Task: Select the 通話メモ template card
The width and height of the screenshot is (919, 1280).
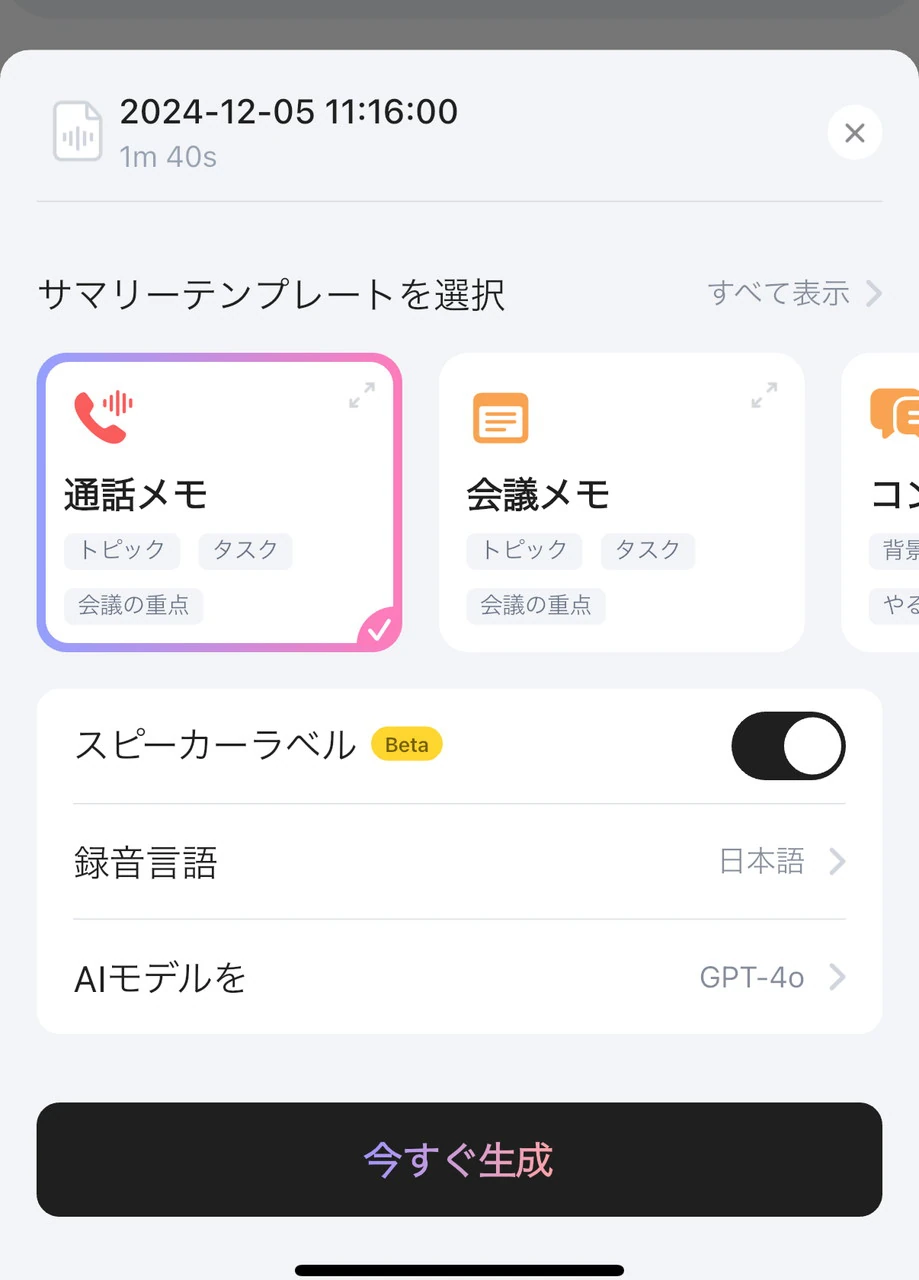Action: point(219,500)
